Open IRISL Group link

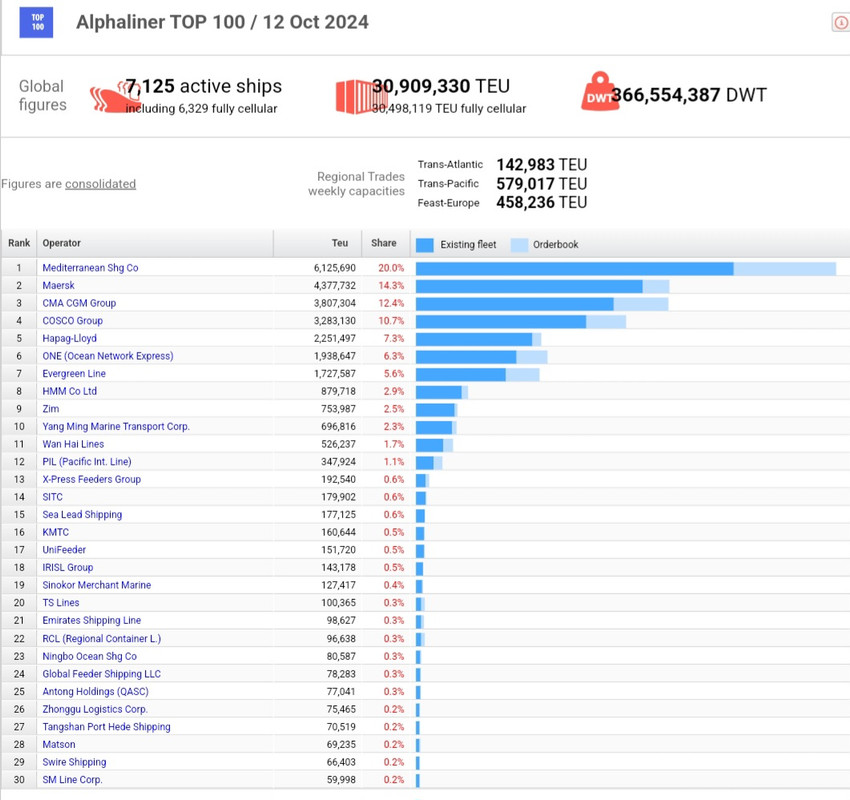(x=68, y=567)
